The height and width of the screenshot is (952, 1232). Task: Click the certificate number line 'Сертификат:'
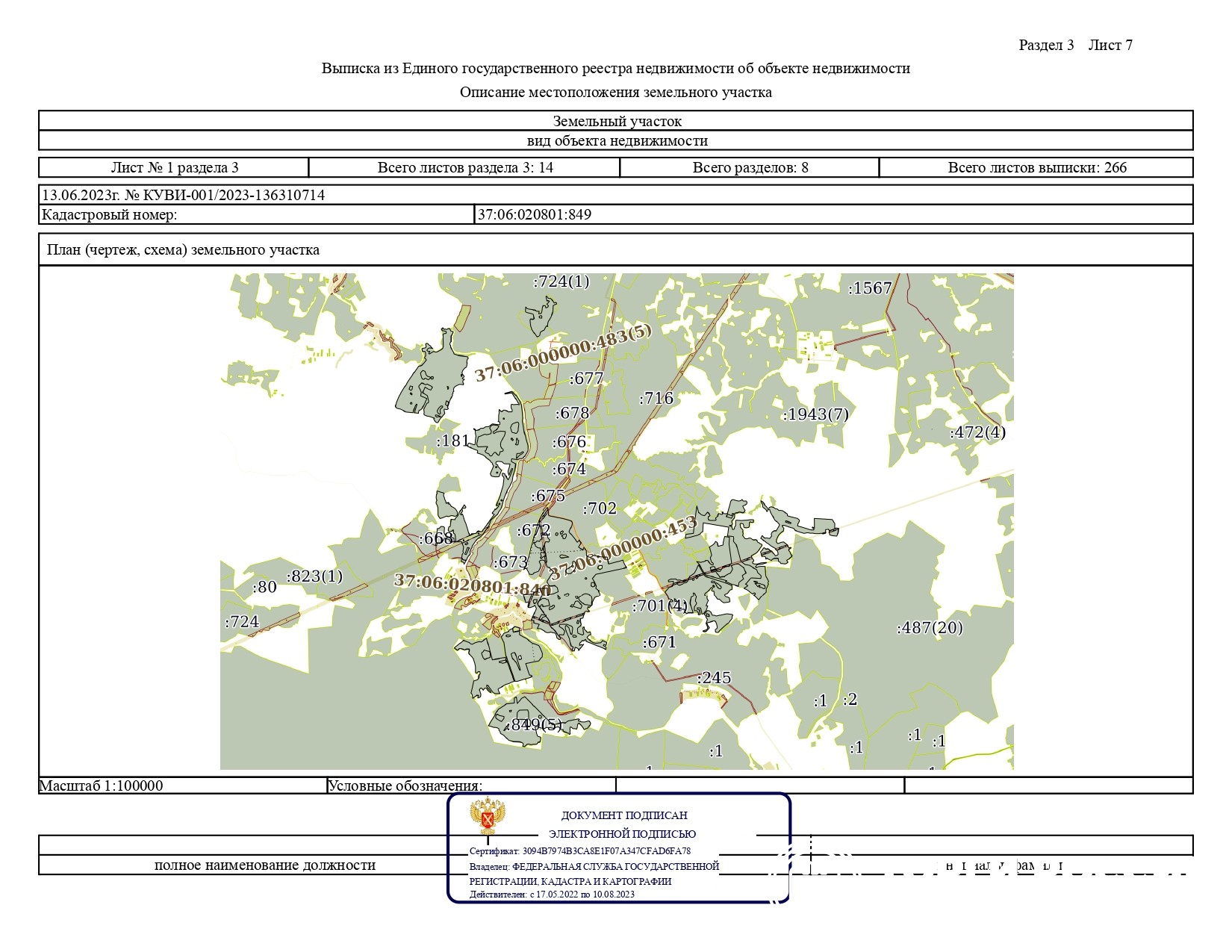pyautogui.click(x=580, y=850)
